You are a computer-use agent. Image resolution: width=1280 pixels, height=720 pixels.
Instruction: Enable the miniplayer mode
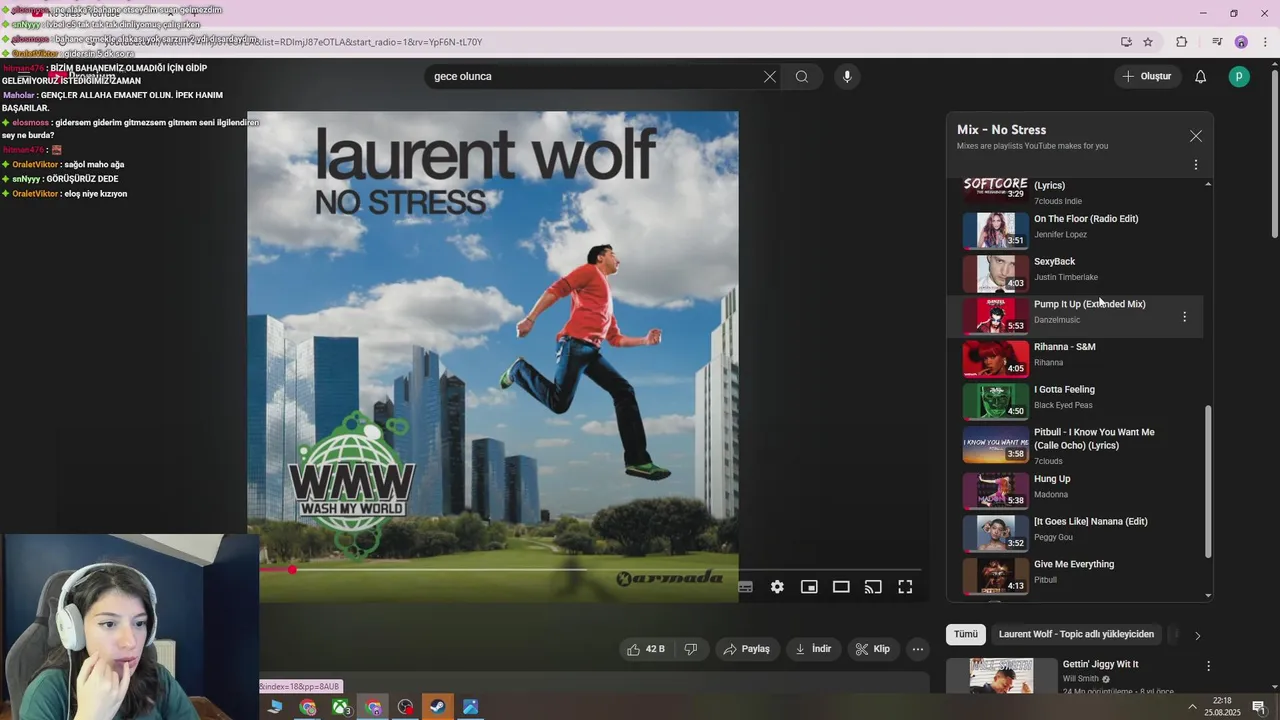[809, 587]
